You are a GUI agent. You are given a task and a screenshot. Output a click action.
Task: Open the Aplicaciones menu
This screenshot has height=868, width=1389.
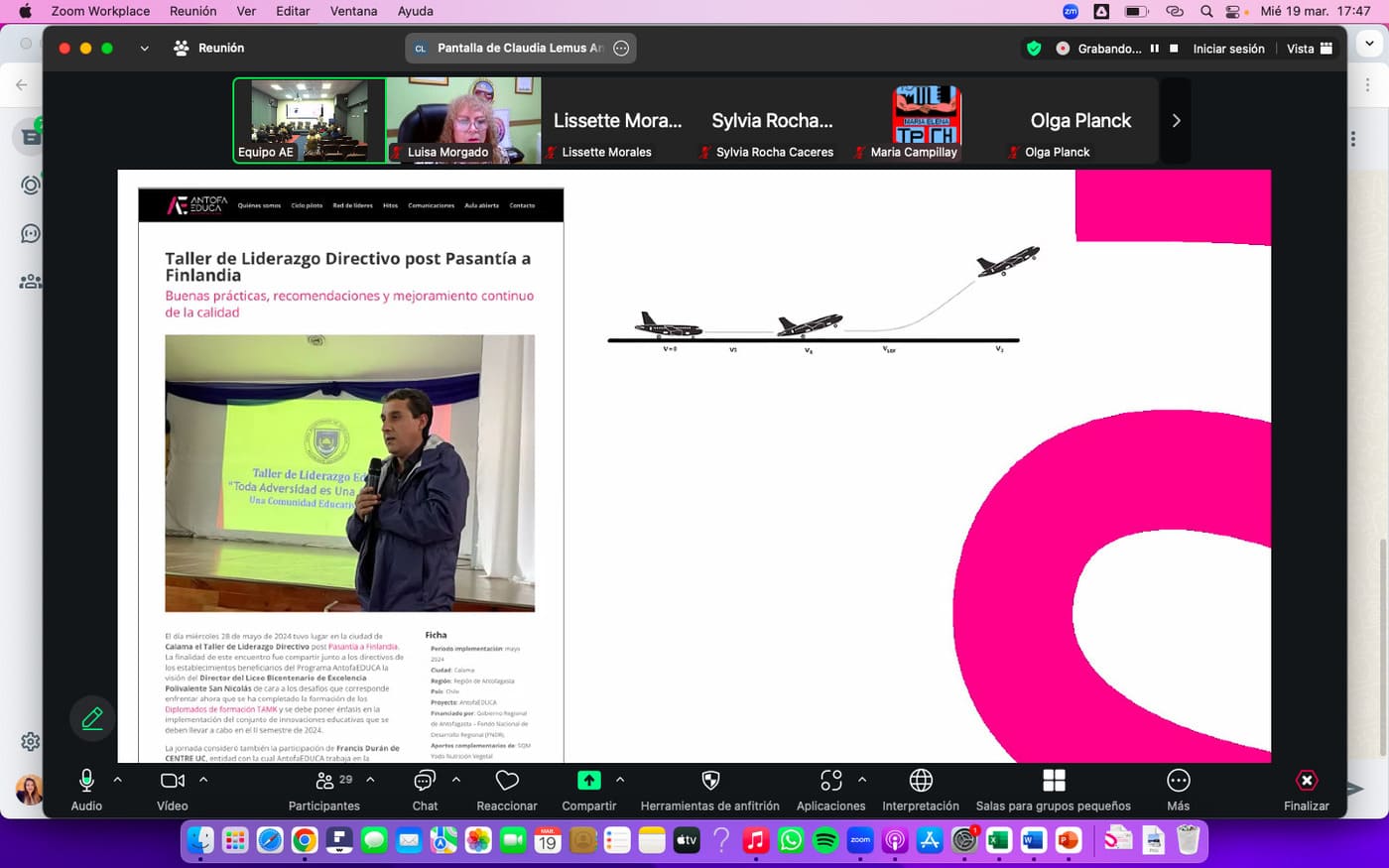(831, 790)
